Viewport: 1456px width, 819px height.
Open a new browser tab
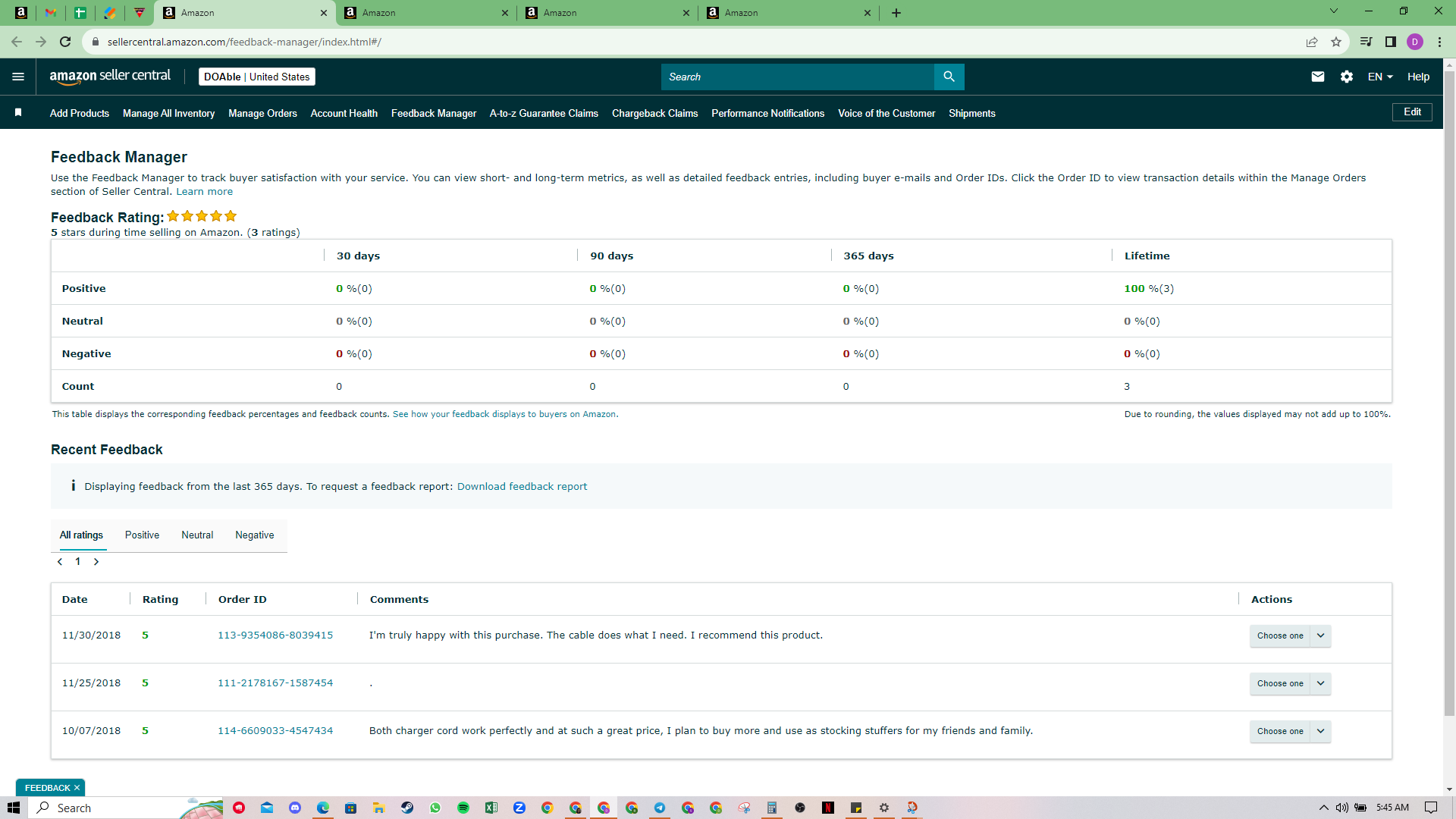[896, 13]
